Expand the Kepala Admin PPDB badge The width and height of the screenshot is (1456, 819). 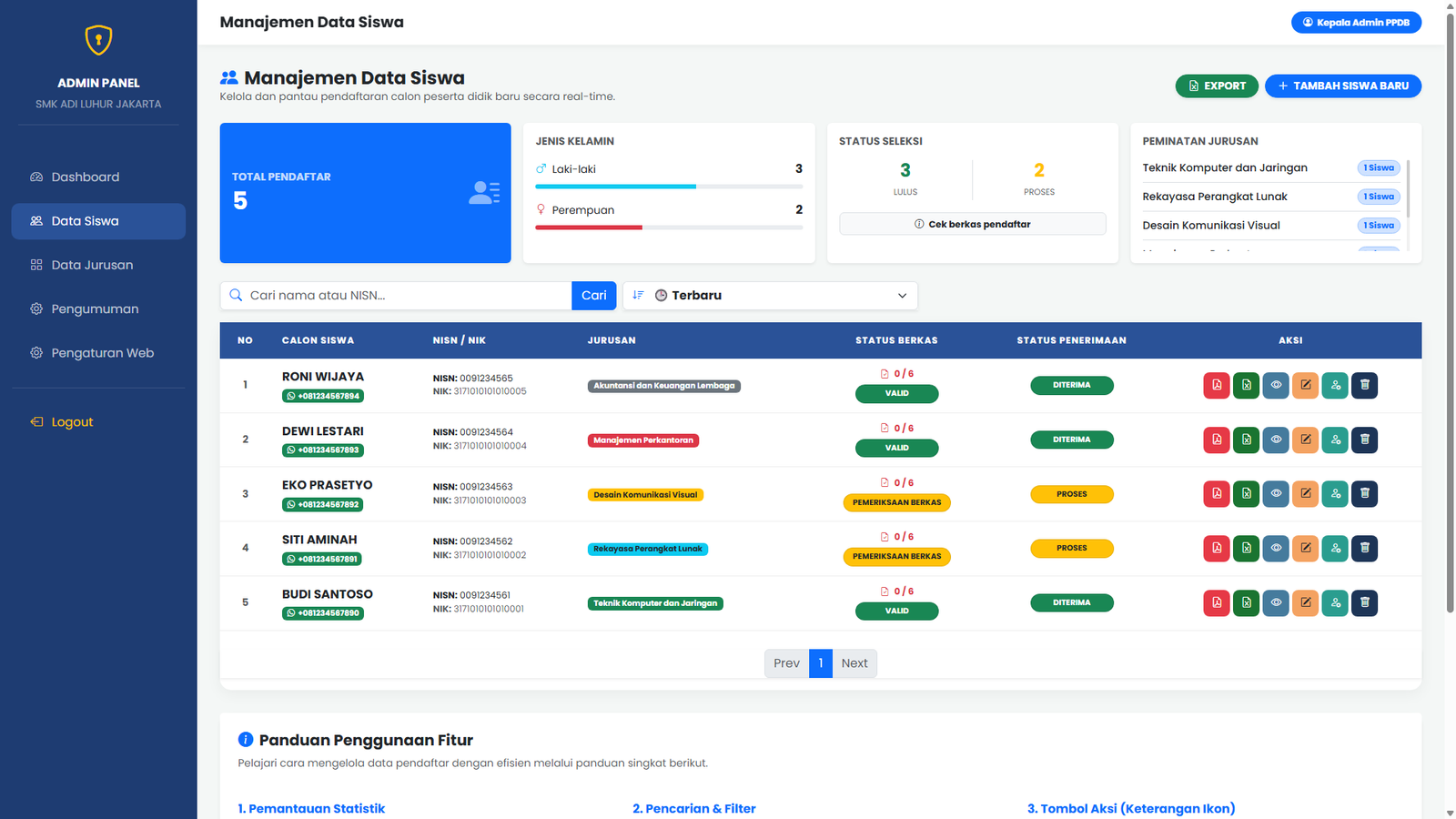click(1356, 22)
